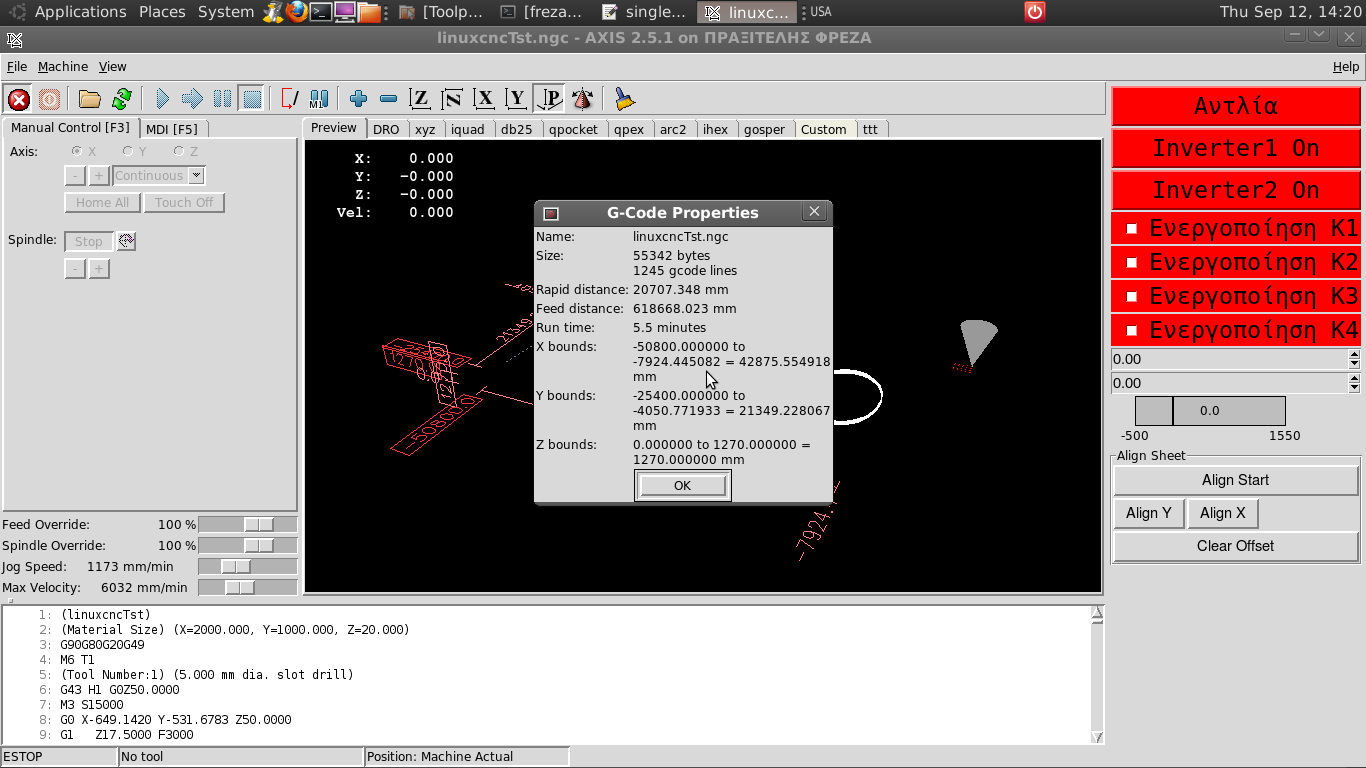Screen dimensions: 1366x768
Task: Clear the live plot with the broom icon
Action: [624, 99]
